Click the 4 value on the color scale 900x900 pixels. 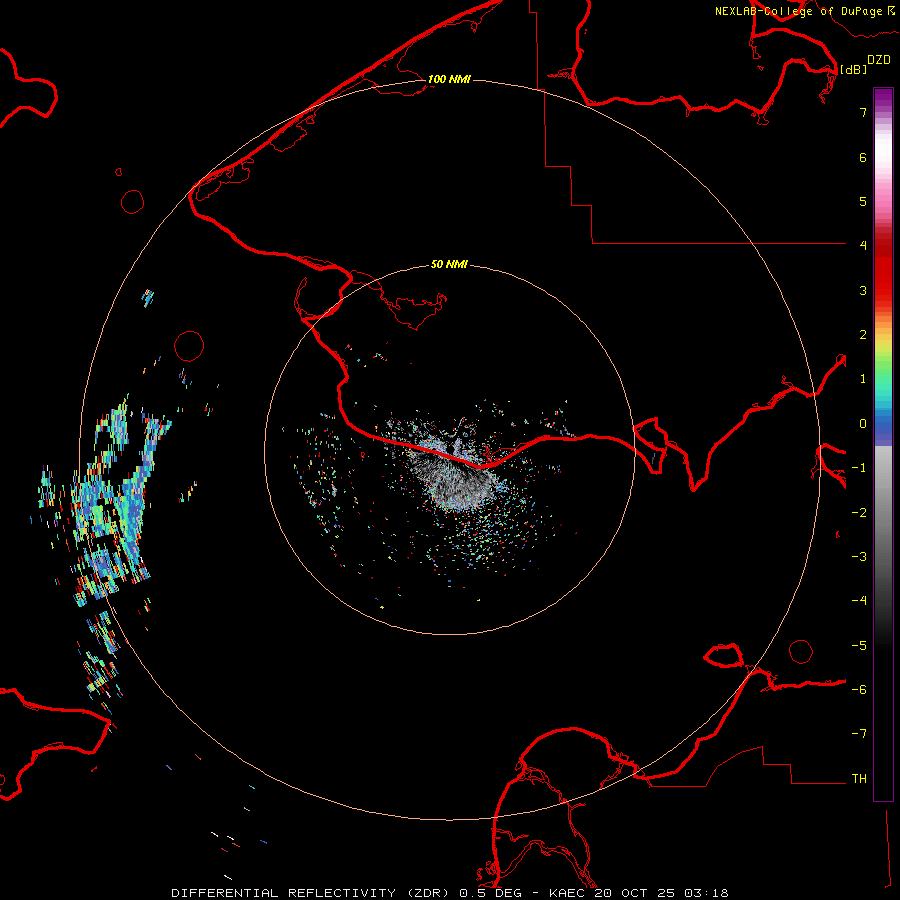click(x=863, y=246)
